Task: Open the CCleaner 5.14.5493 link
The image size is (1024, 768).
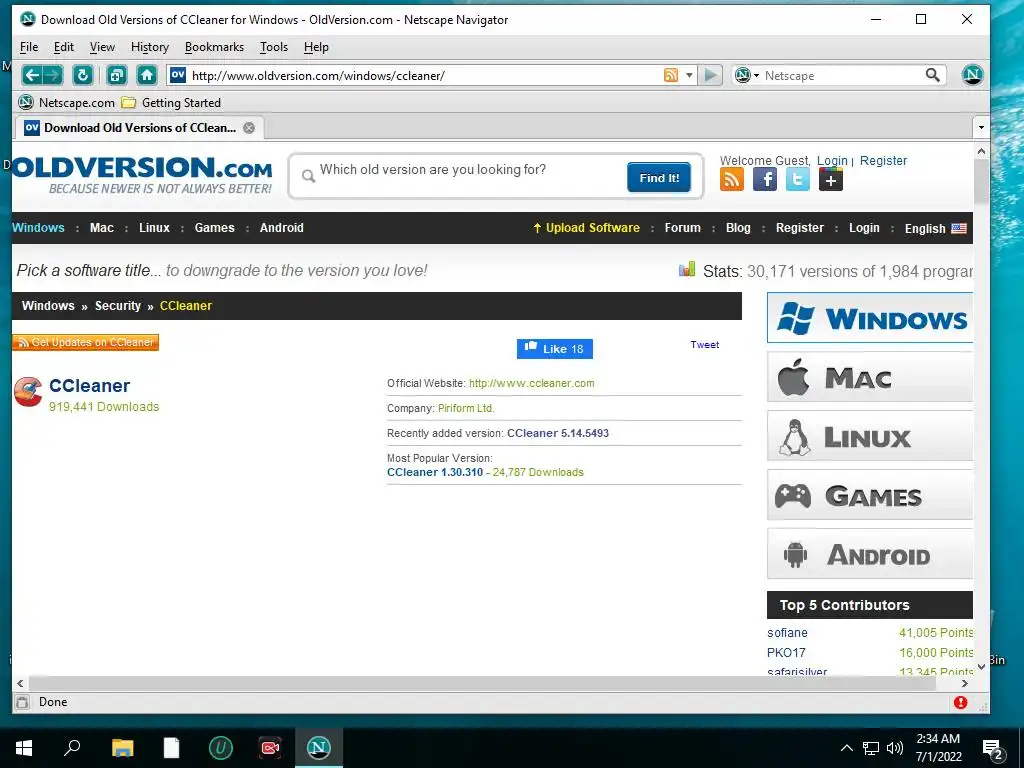Action: point(558,433)
